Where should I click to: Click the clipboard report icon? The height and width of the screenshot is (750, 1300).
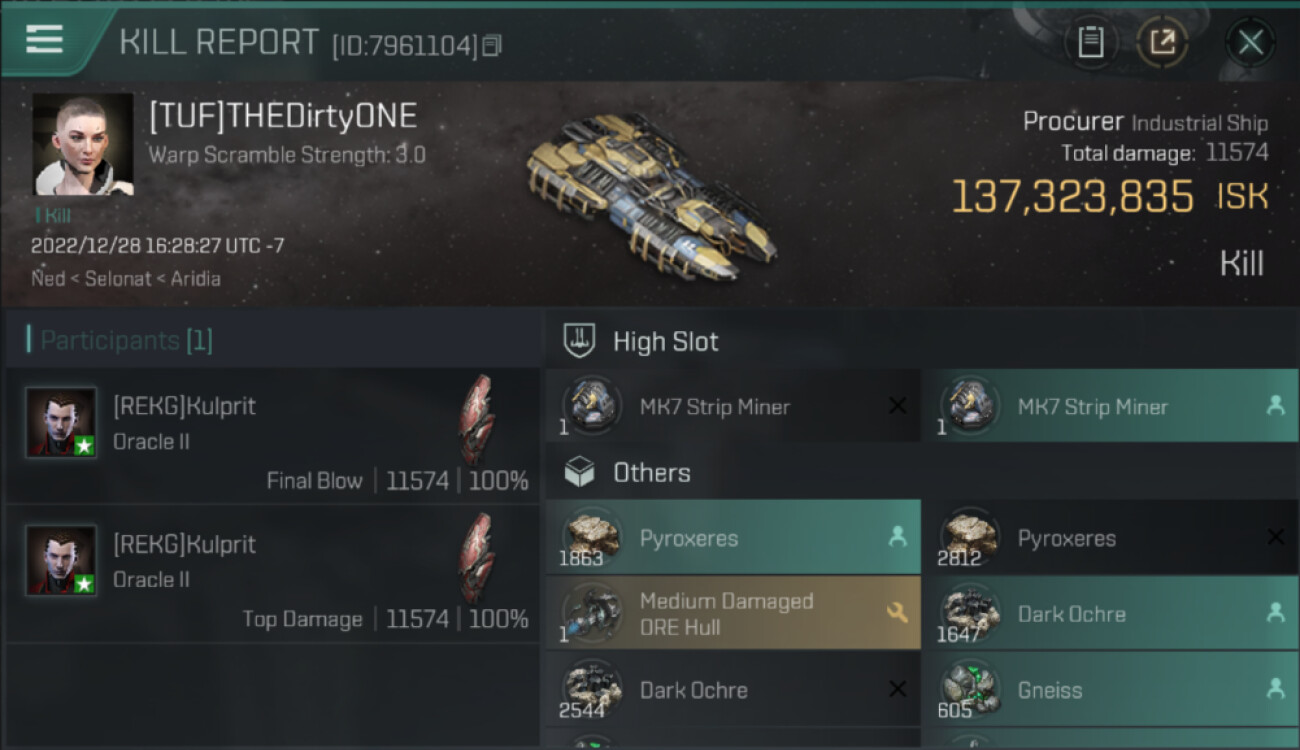click(x=1090, y=42)
